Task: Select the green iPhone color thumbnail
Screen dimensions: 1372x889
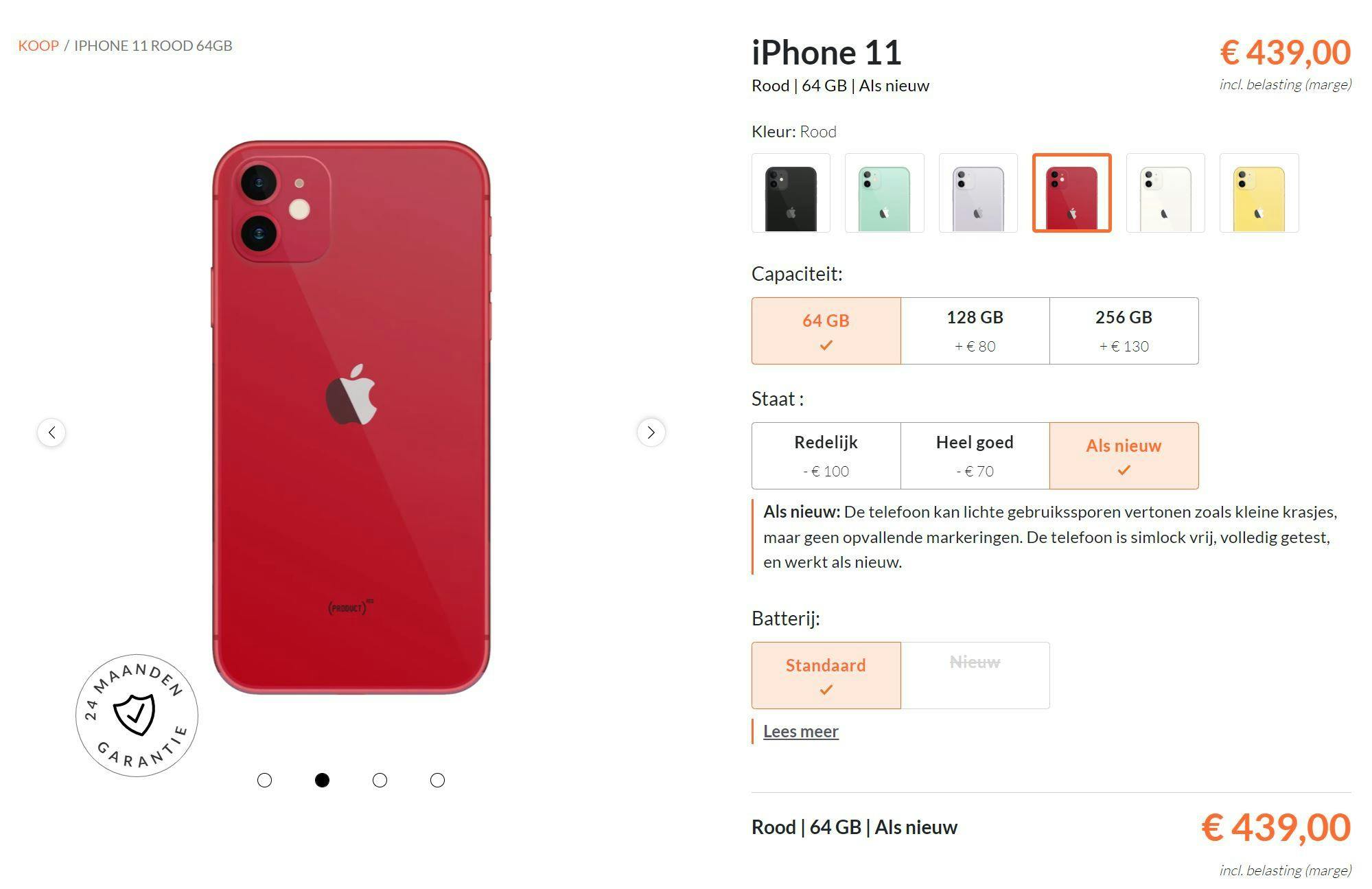Action: tap(884, 193)
